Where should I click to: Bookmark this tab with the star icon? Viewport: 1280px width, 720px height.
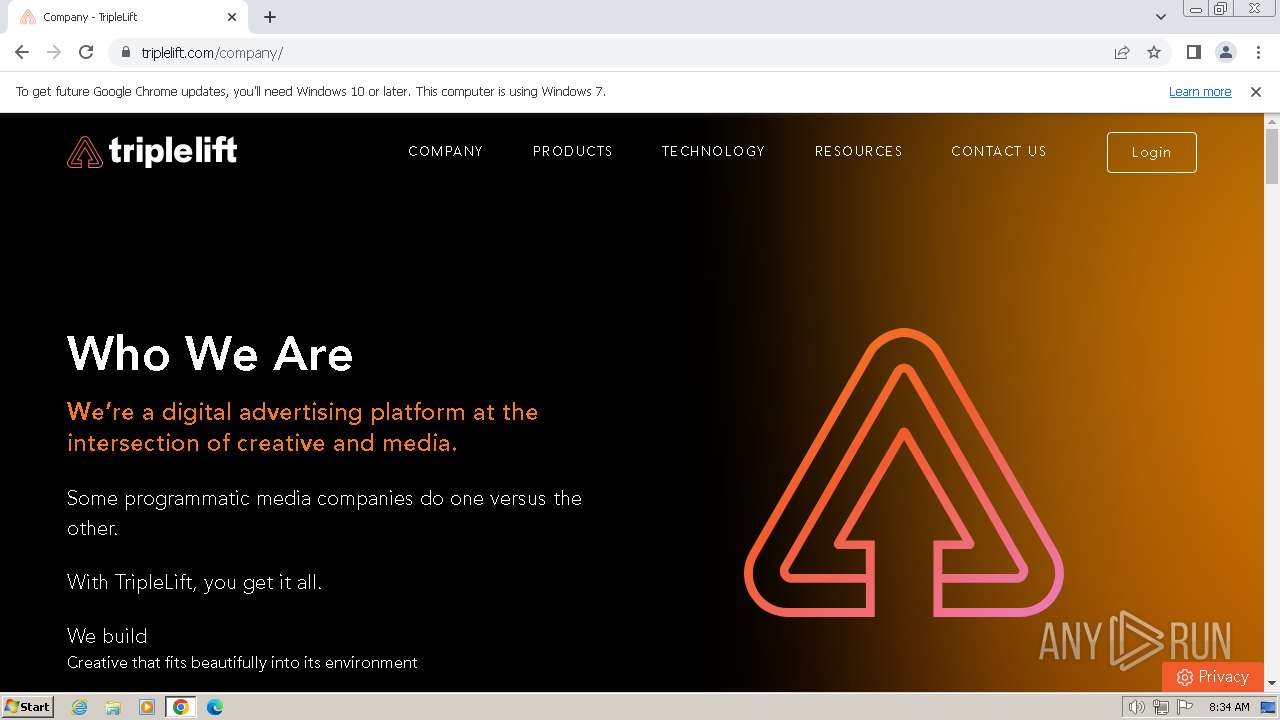point(1154,52)
